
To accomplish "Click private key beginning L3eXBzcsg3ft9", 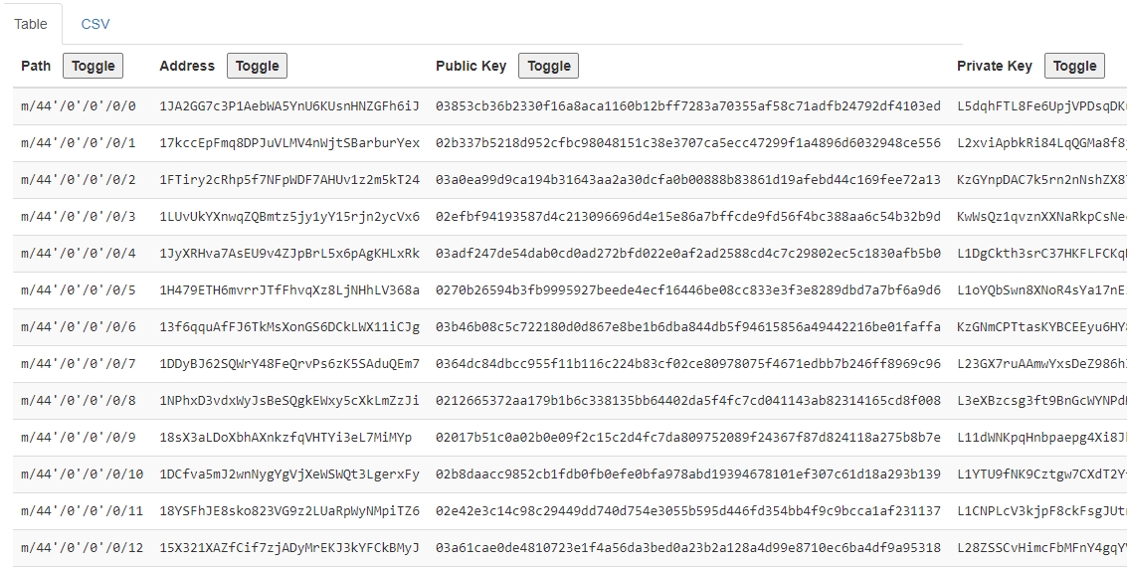I will point(1042,401).
